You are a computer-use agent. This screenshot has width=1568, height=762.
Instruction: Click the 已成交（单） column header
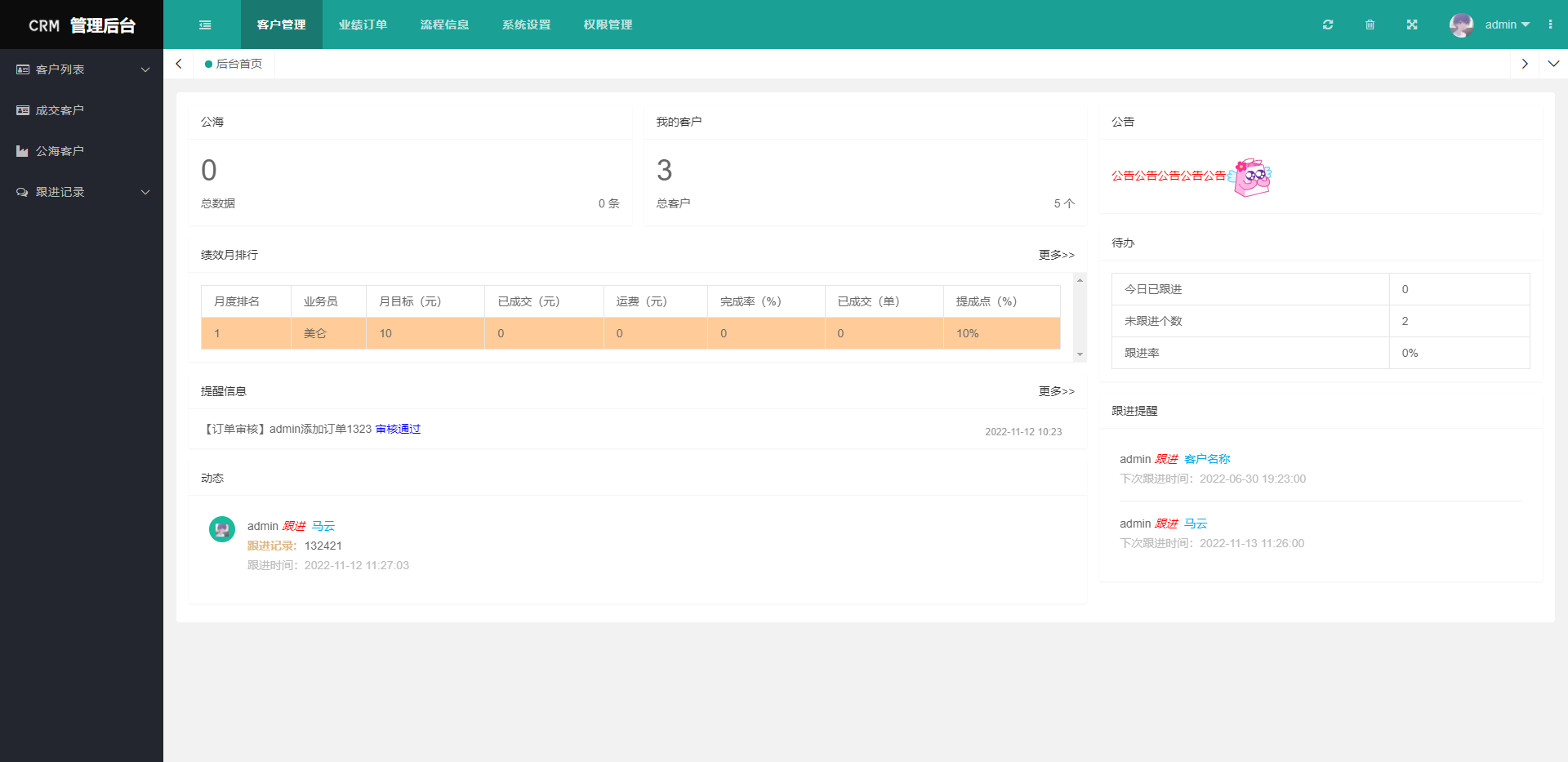pyautogui.click(x=884, y=301)
